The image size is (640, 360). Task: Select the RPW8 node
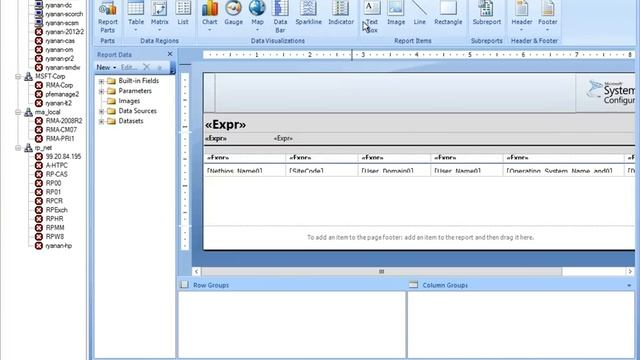tap(55, 237)
